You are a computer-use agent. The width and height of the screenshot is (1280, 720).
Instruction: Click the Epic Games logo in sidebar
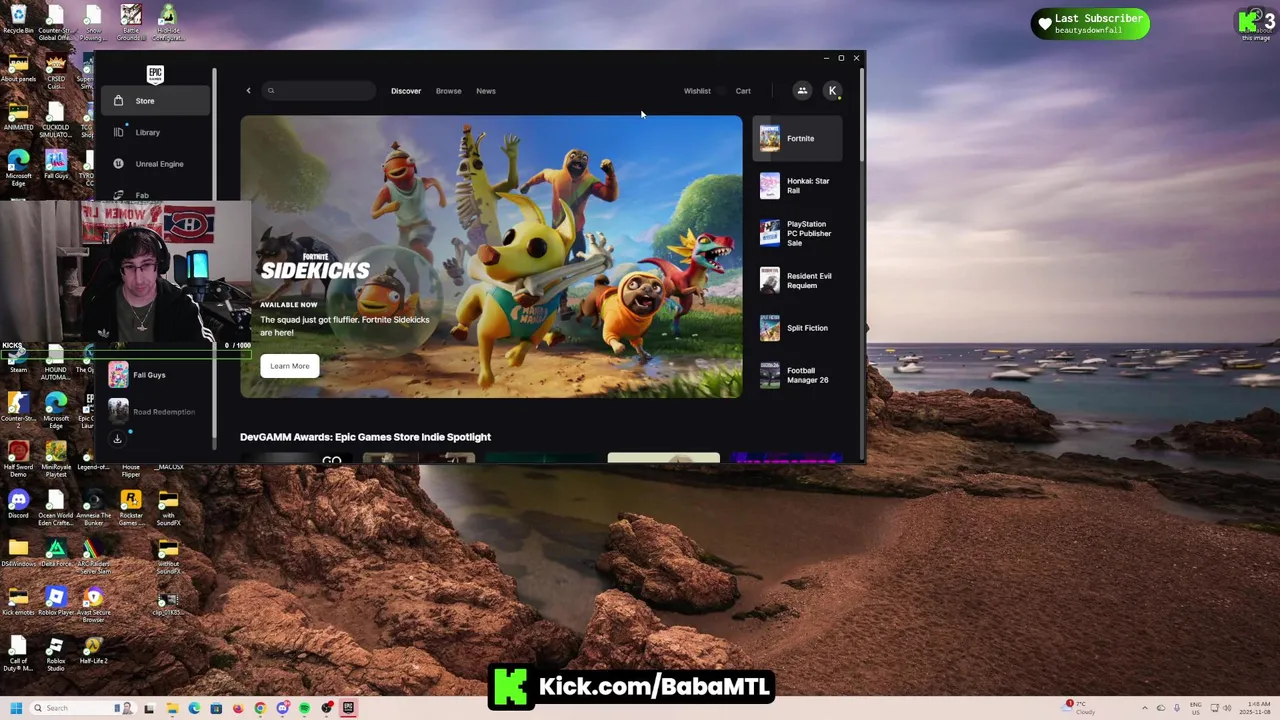tap(155, 73)
